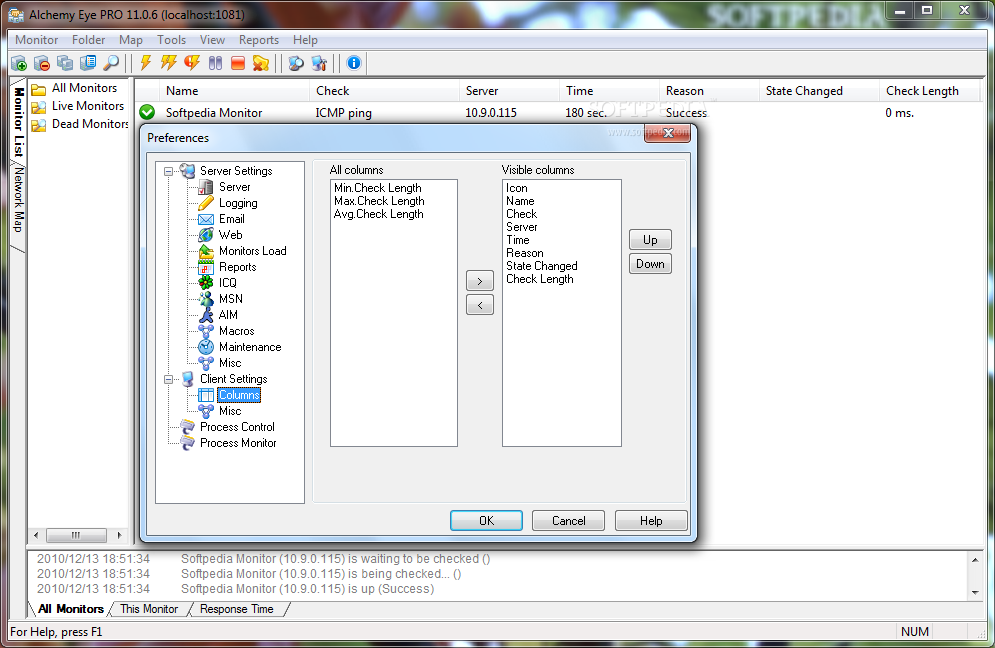Select Max.Check Length in All columns

pyautogui.click(x=379, y=201)
